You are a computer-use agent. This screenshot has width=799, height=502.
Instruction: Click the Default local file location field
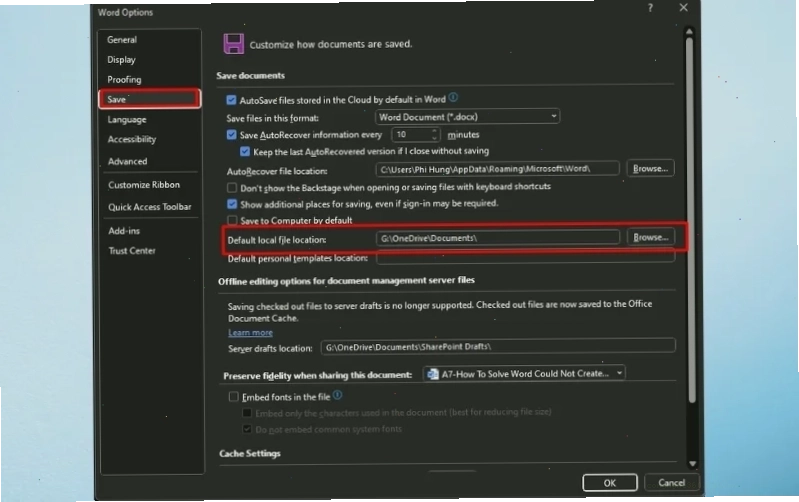tap(498, 238)
